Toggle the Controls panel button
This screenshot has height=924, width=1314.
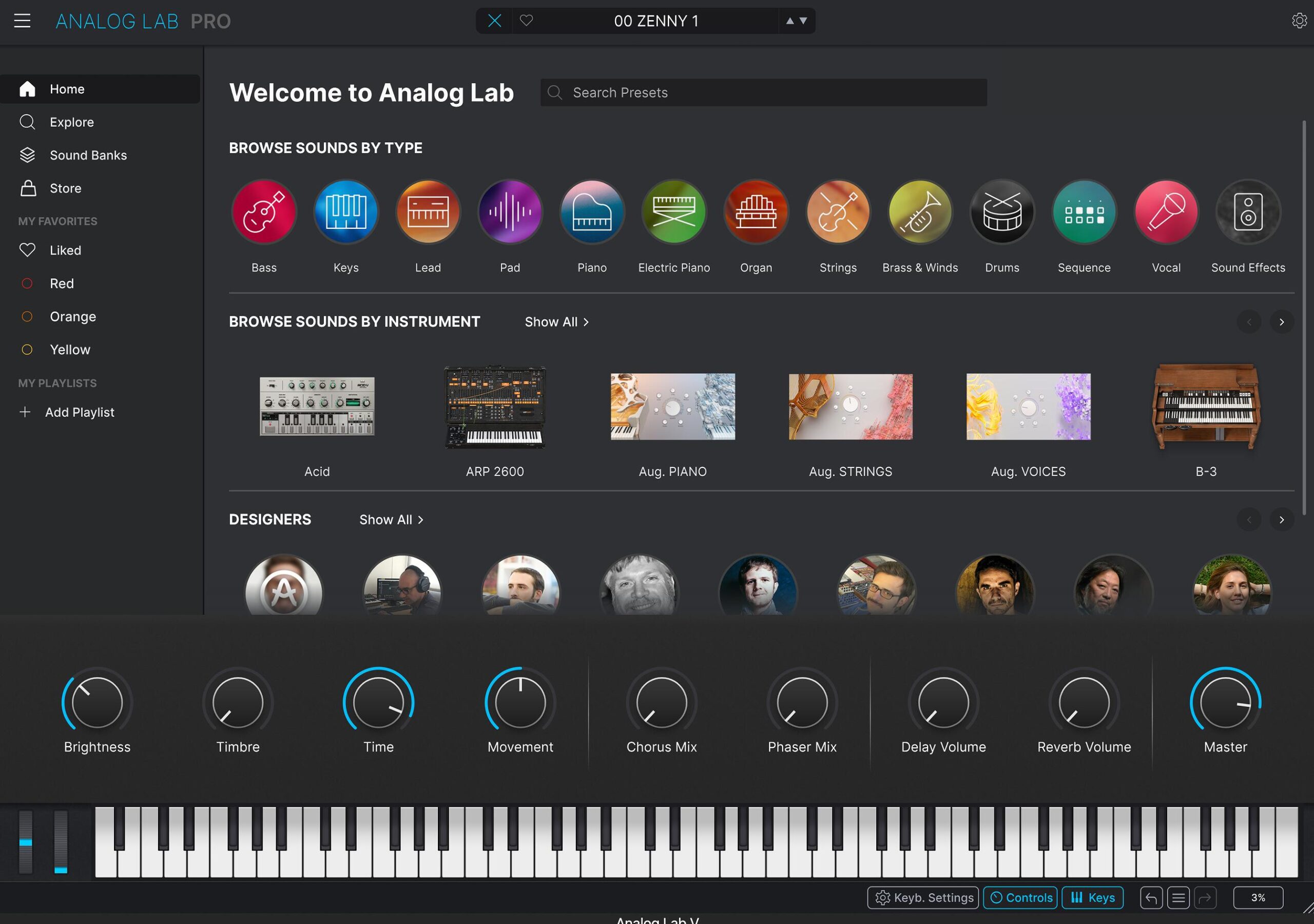point(1020,898)
